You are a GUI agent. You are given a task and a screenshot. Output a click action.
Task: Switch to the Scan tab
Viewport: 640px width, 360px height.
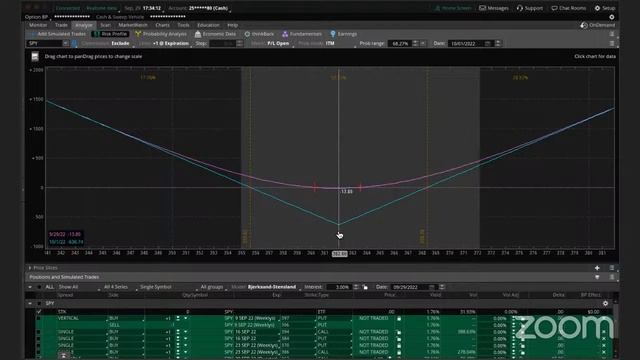coord(105,25)
